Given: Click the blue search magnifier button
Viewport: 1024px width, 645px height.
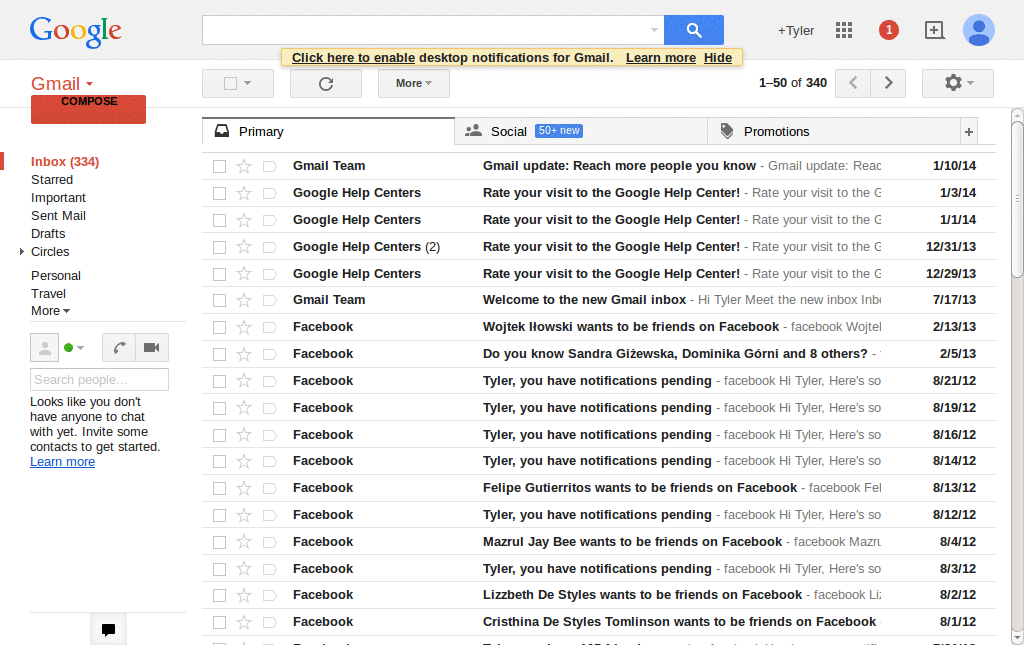Looking at the screenshot, I should pyautogui.click(x=694, y=30).
